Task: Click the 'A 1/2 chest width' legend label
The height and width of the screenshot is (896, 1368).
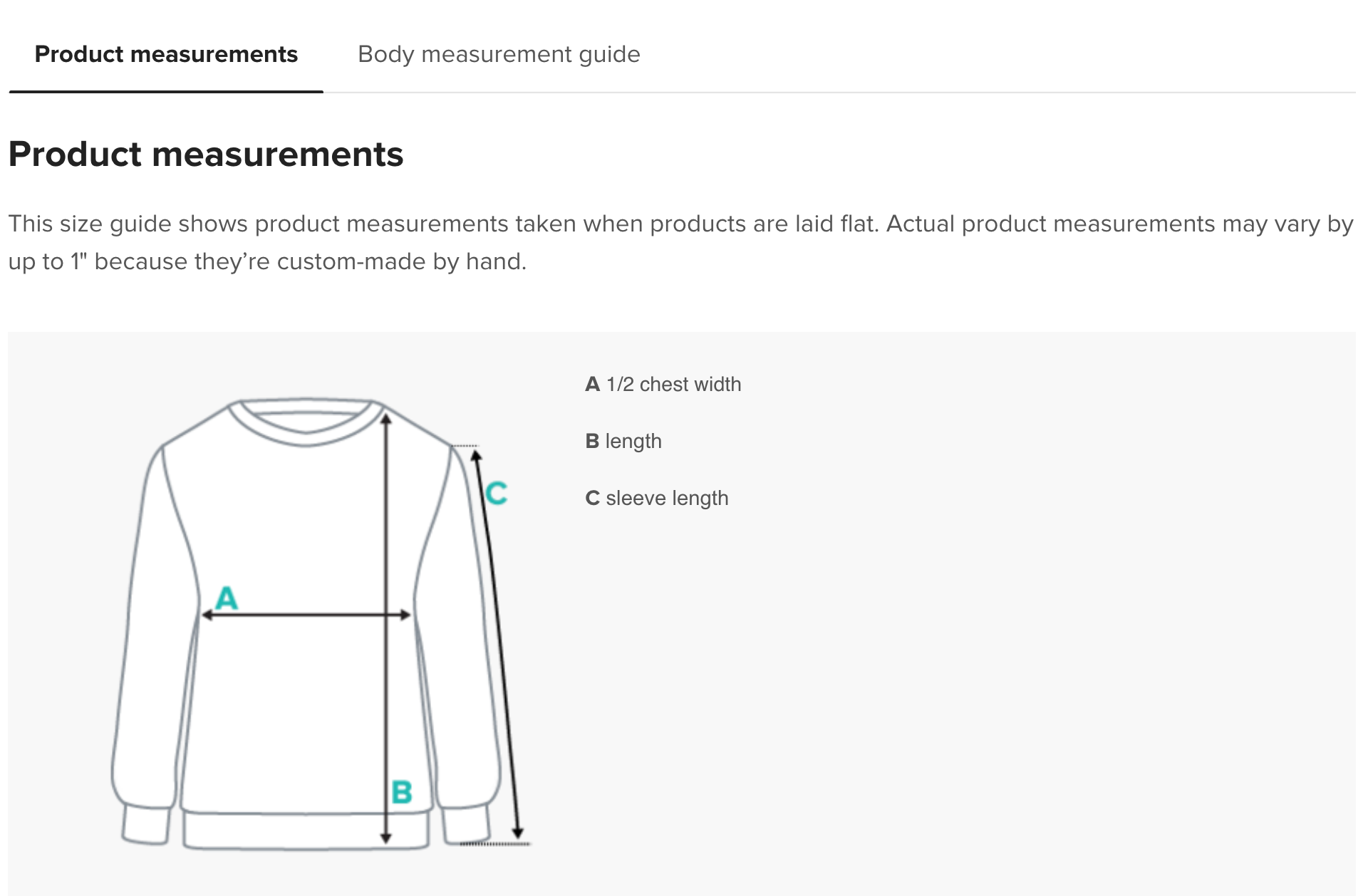Action: (x=663, y=385)
